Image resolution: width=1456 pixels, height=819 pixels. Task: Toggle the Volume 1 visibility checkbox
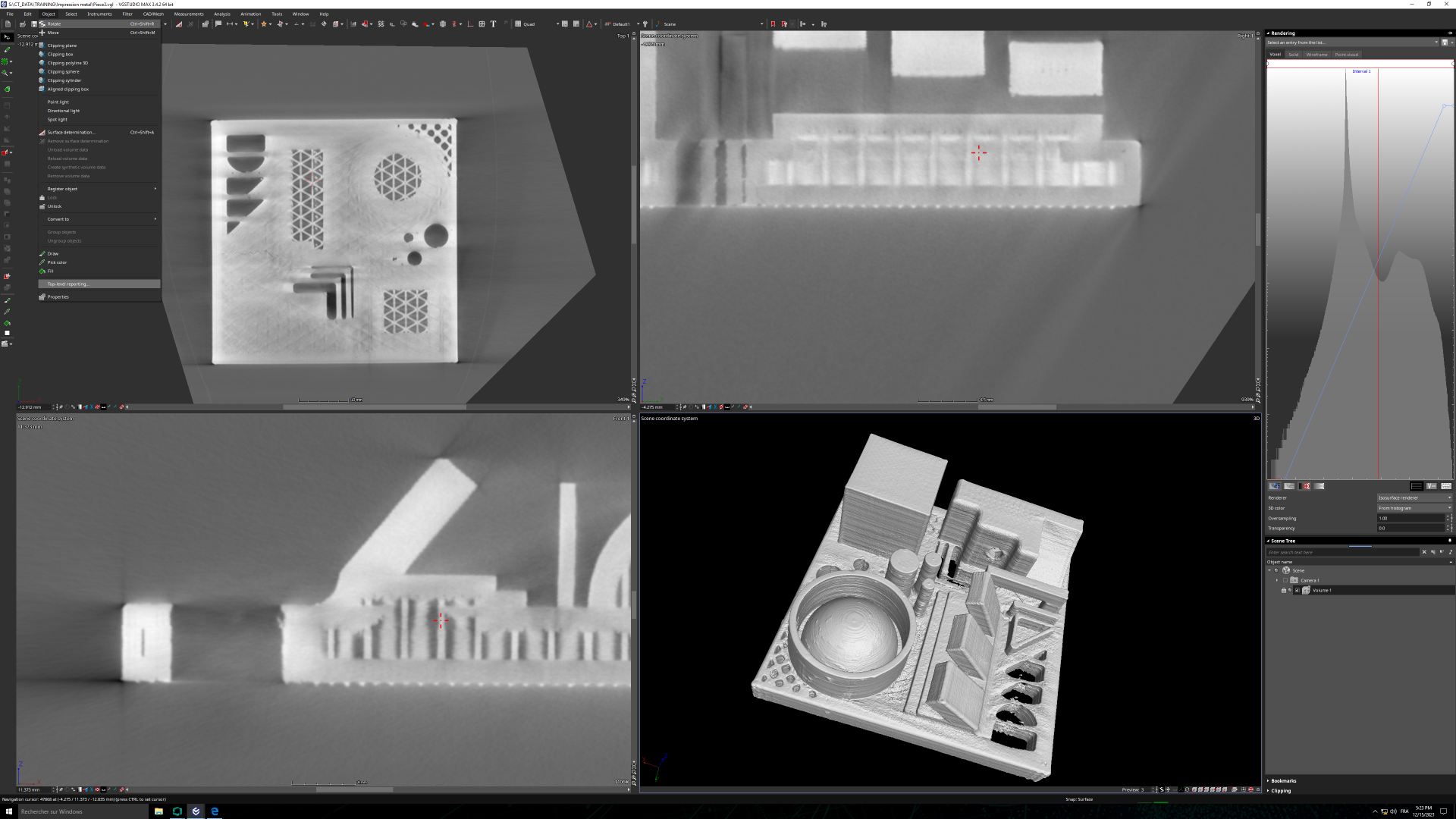tap(1297, 590)
